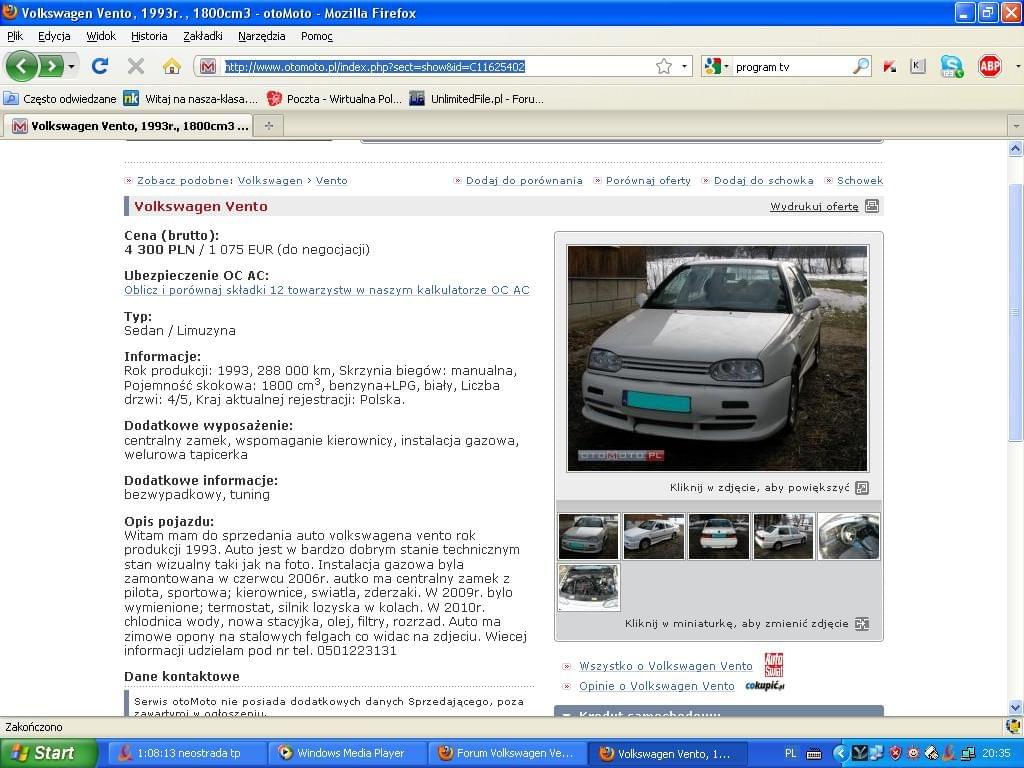Click the red shield security tray icon
This screenshot has width=1024, height=768.
(895, 754)
